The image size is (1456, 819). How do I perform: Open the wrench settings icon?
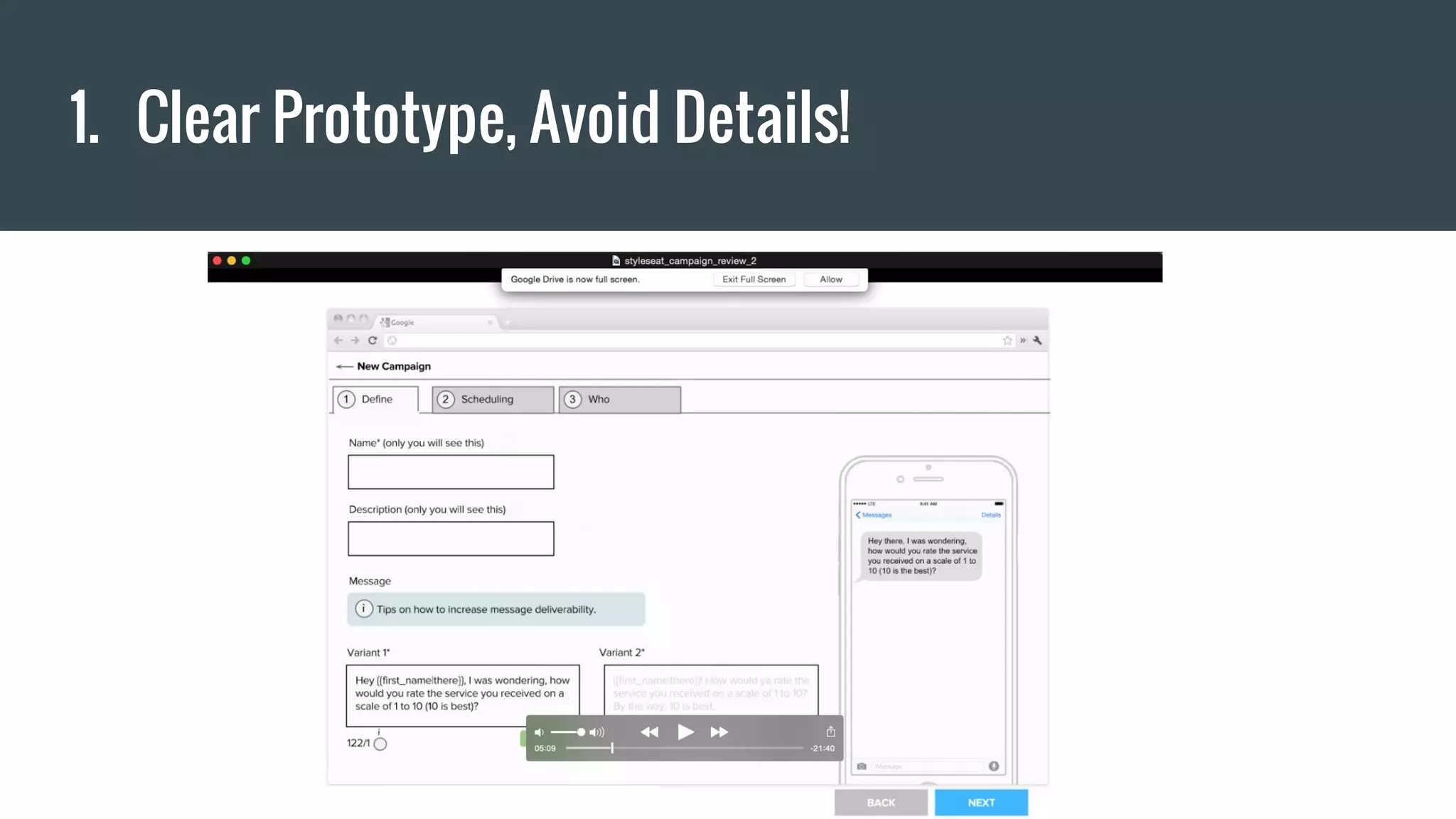(1037, 341)
